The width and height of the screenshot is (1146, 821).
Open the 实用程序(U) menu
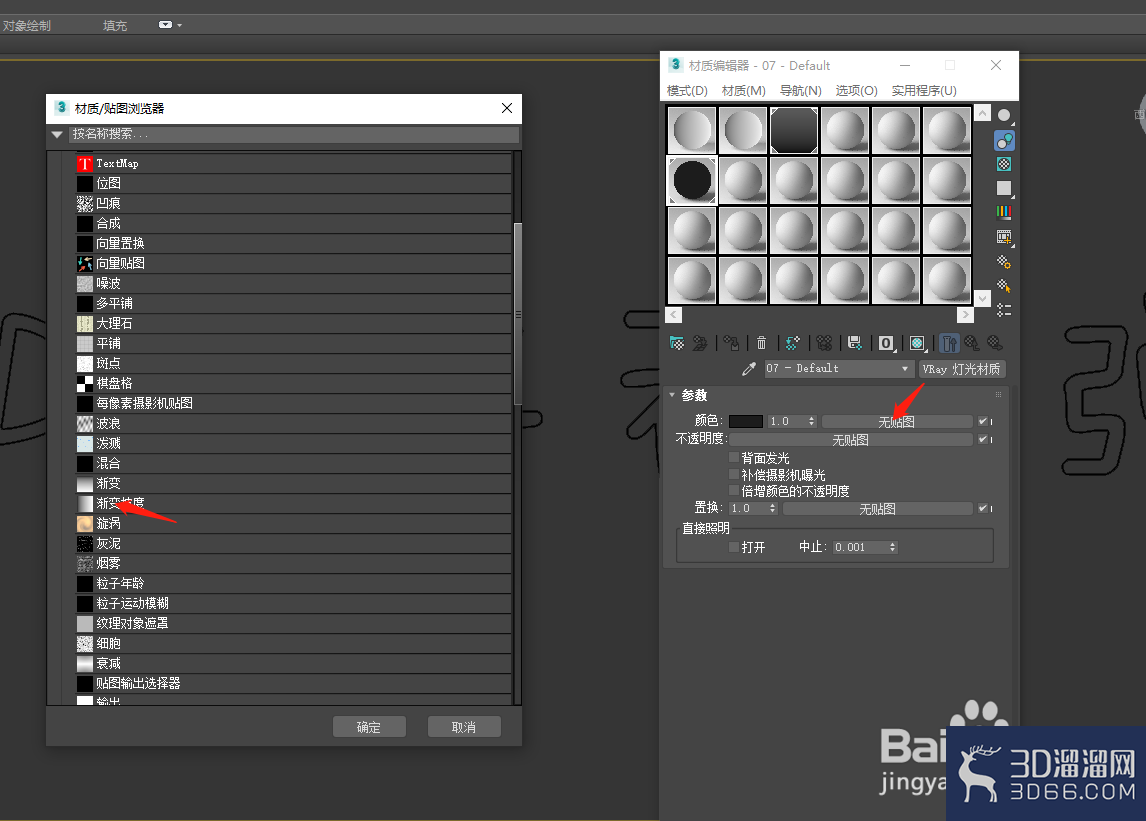(924, 91)
